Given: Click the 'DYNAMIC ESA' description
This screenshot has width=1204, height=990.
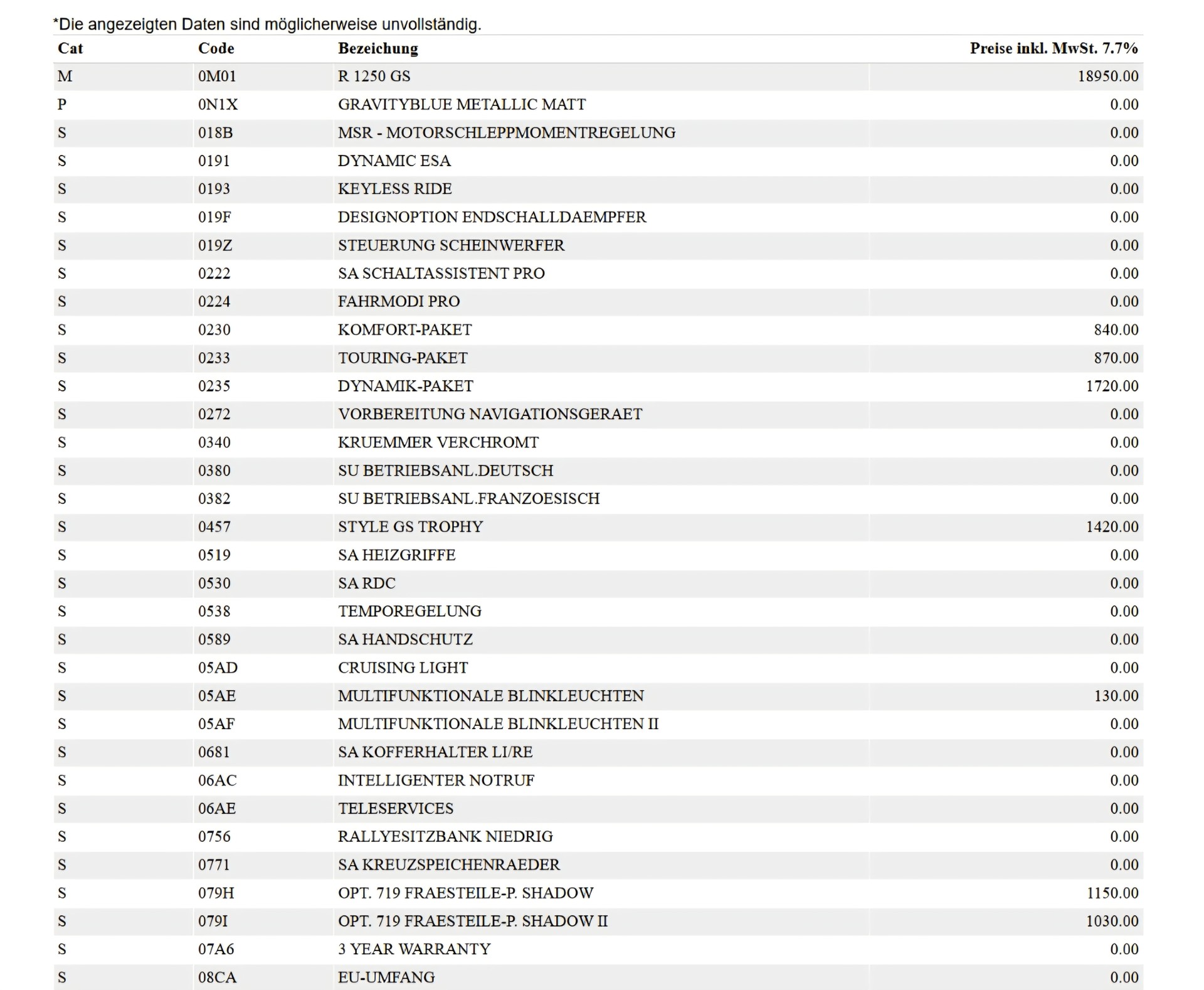Looking at the screenshot, I should pos(394,161).
